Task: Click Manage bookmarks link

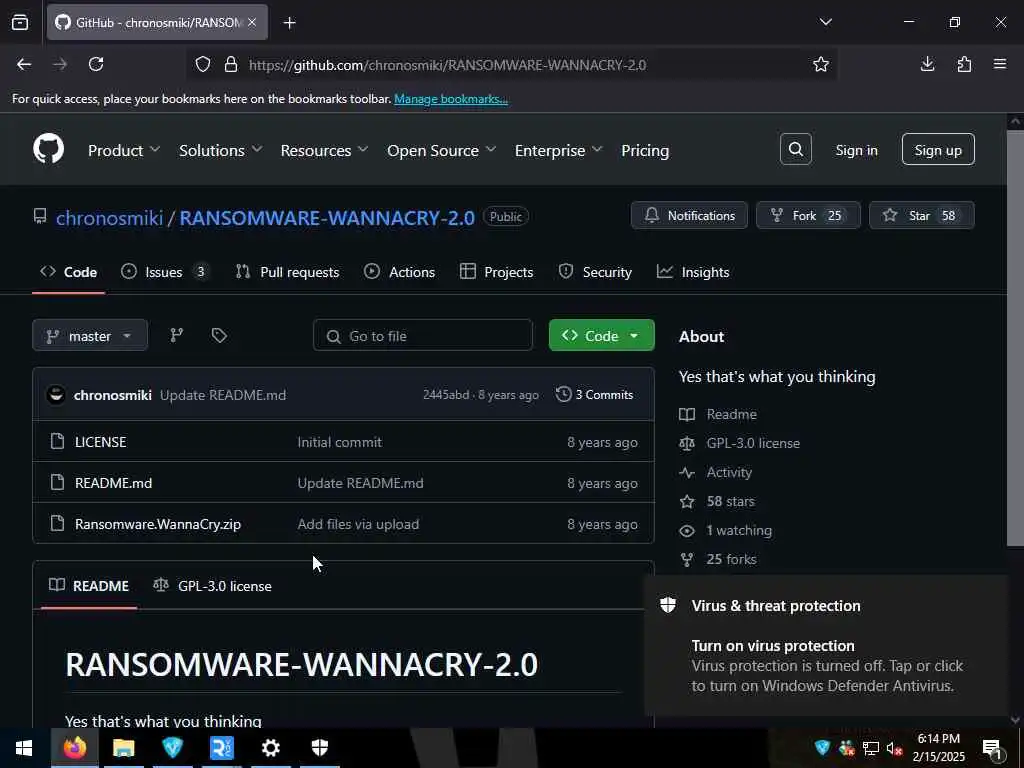Action: [451, 99]
